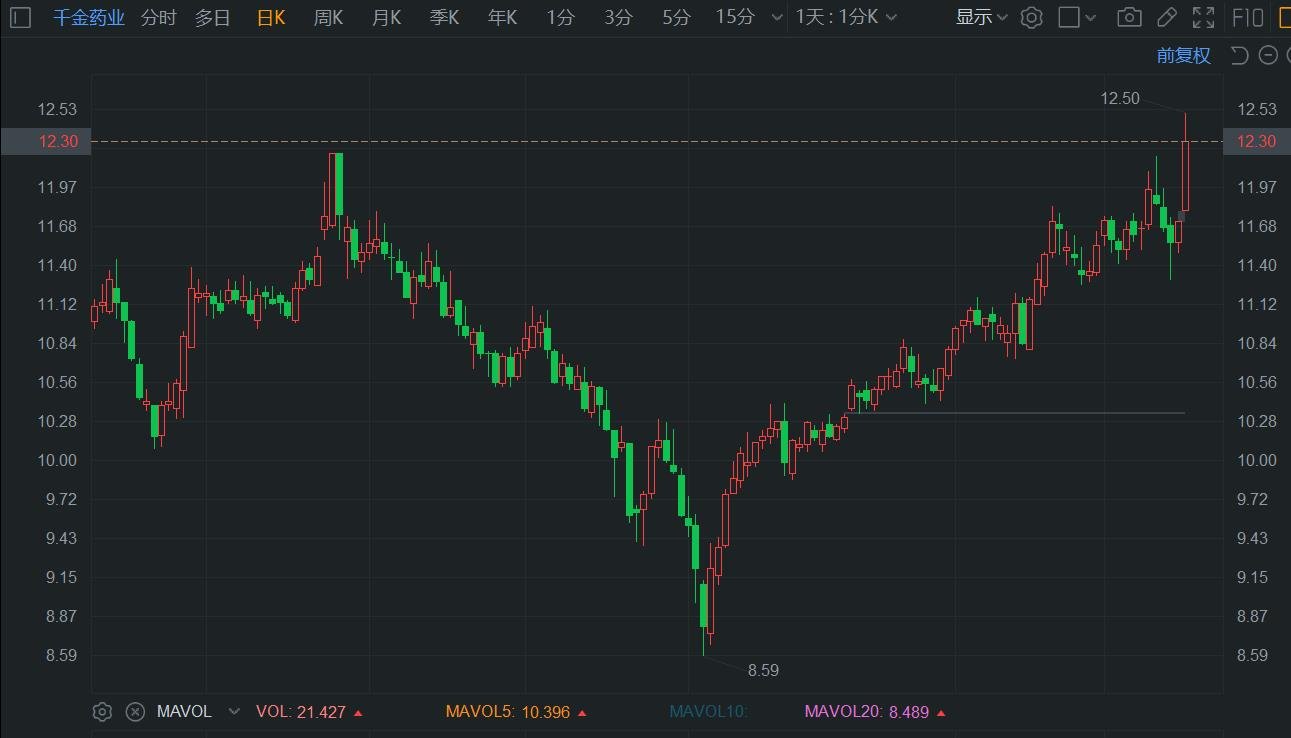The height and width of the screenshot is (738, 1291).
Task: Switch to the 分时 tab
Action: 158,17
